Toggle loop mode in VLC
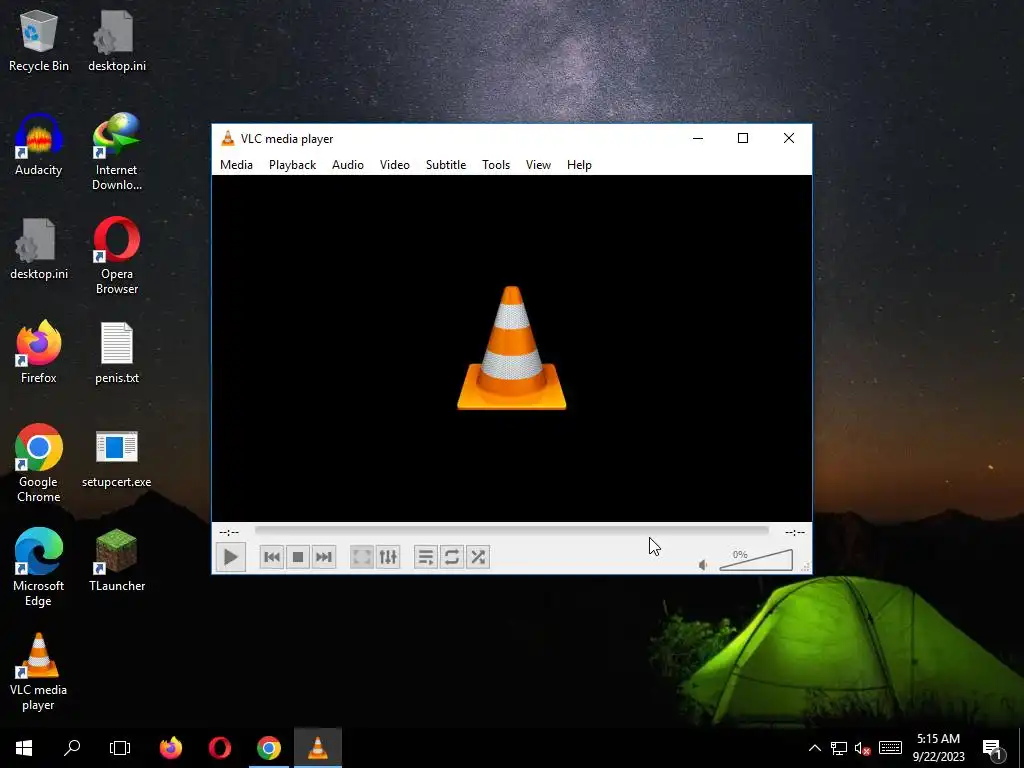Viewport: 1024px width, 768px height. 452,557
